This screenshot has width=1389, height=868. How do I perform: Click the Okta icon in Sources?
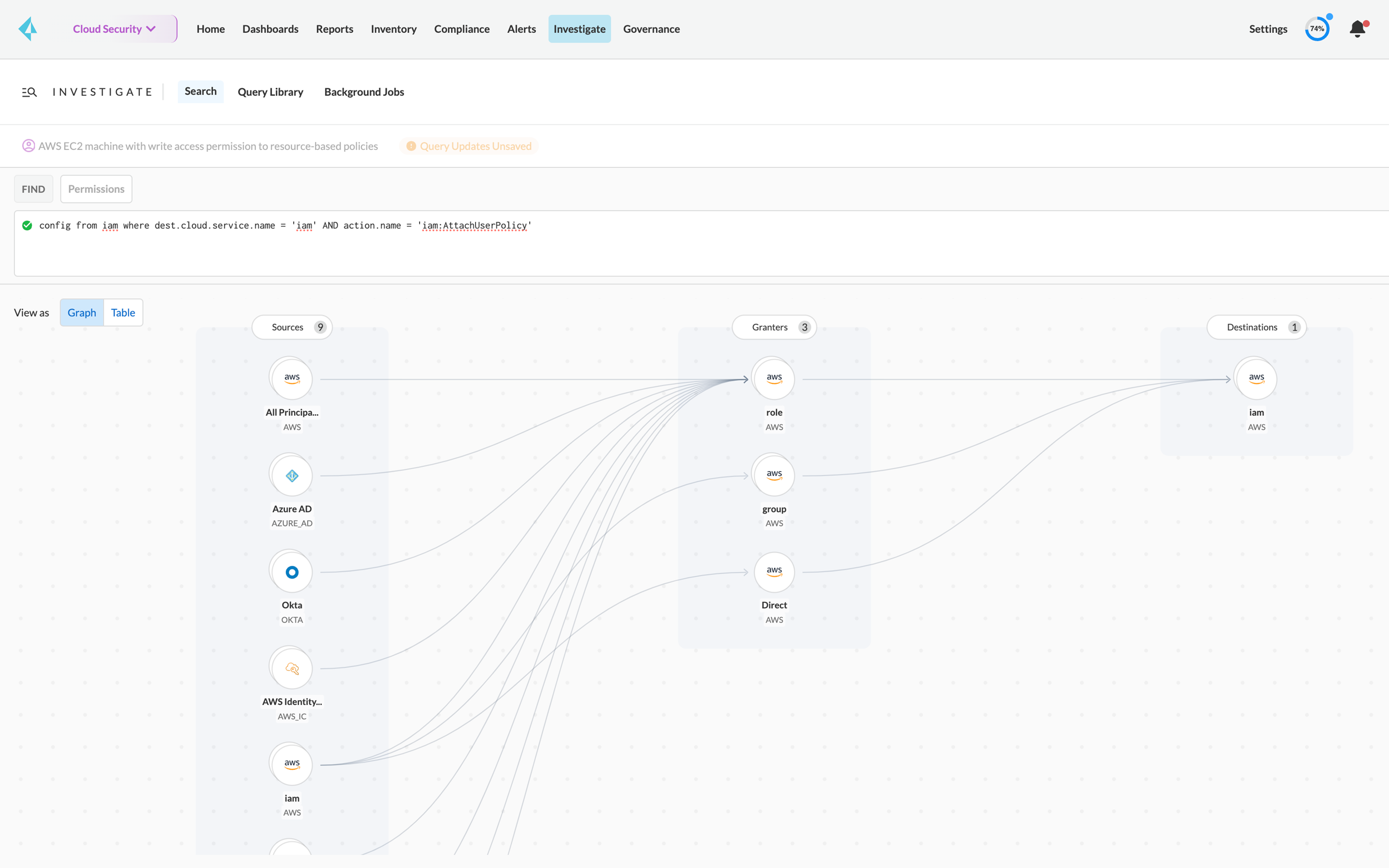pyautogui.click(x=291, y=572)
